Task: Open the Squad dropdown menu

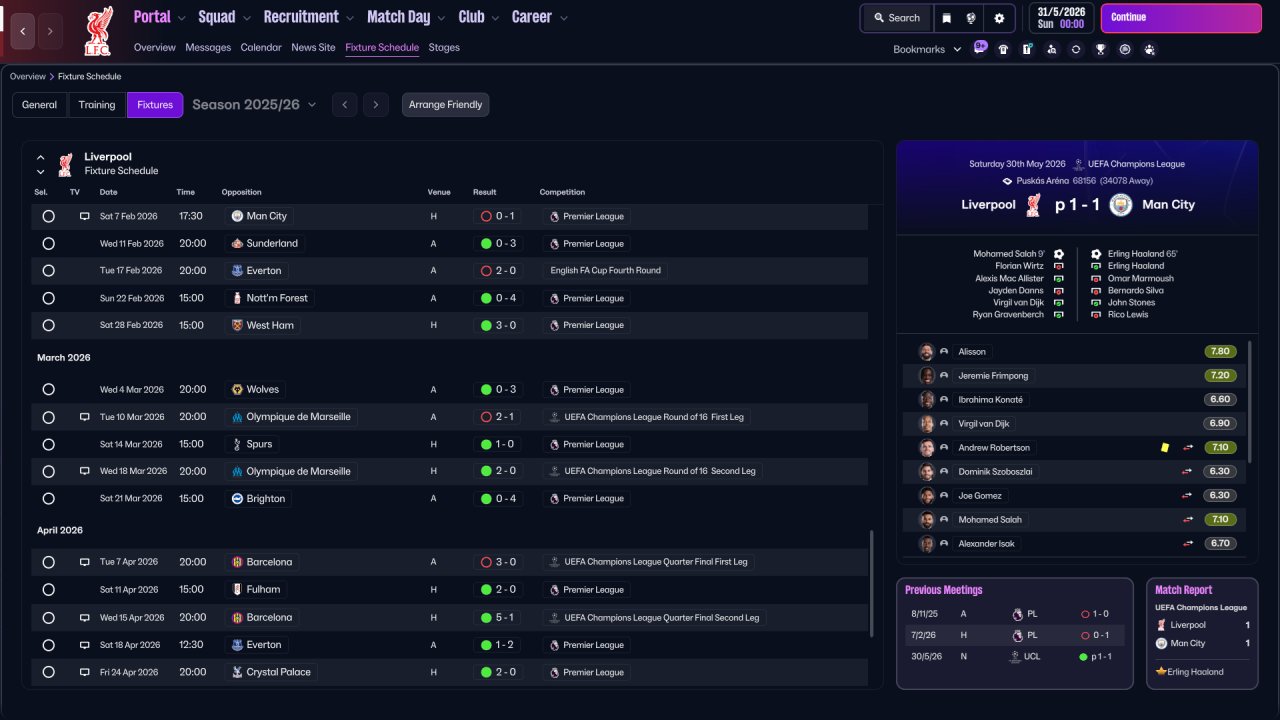Action: [225, 17]
